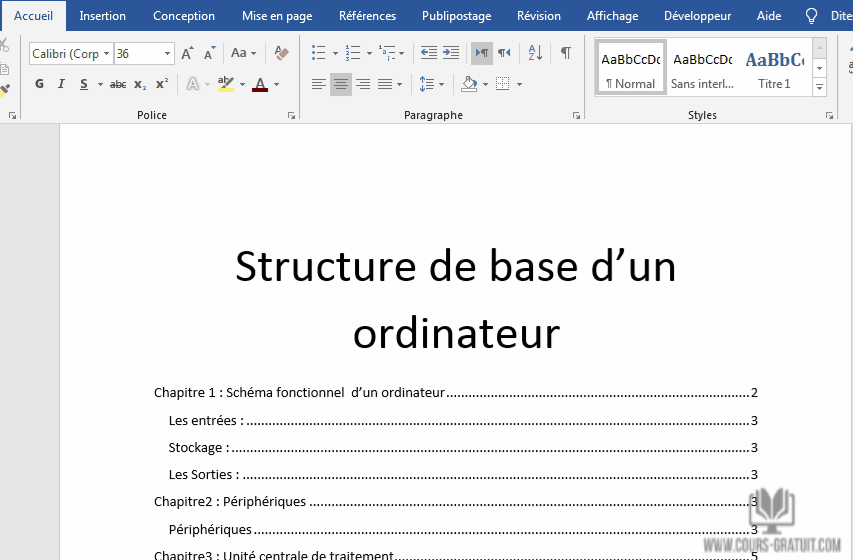The width and height of the screenshot is (853, 560).
Task: Increase paragraph indent
Action: [x=451, y=53]
